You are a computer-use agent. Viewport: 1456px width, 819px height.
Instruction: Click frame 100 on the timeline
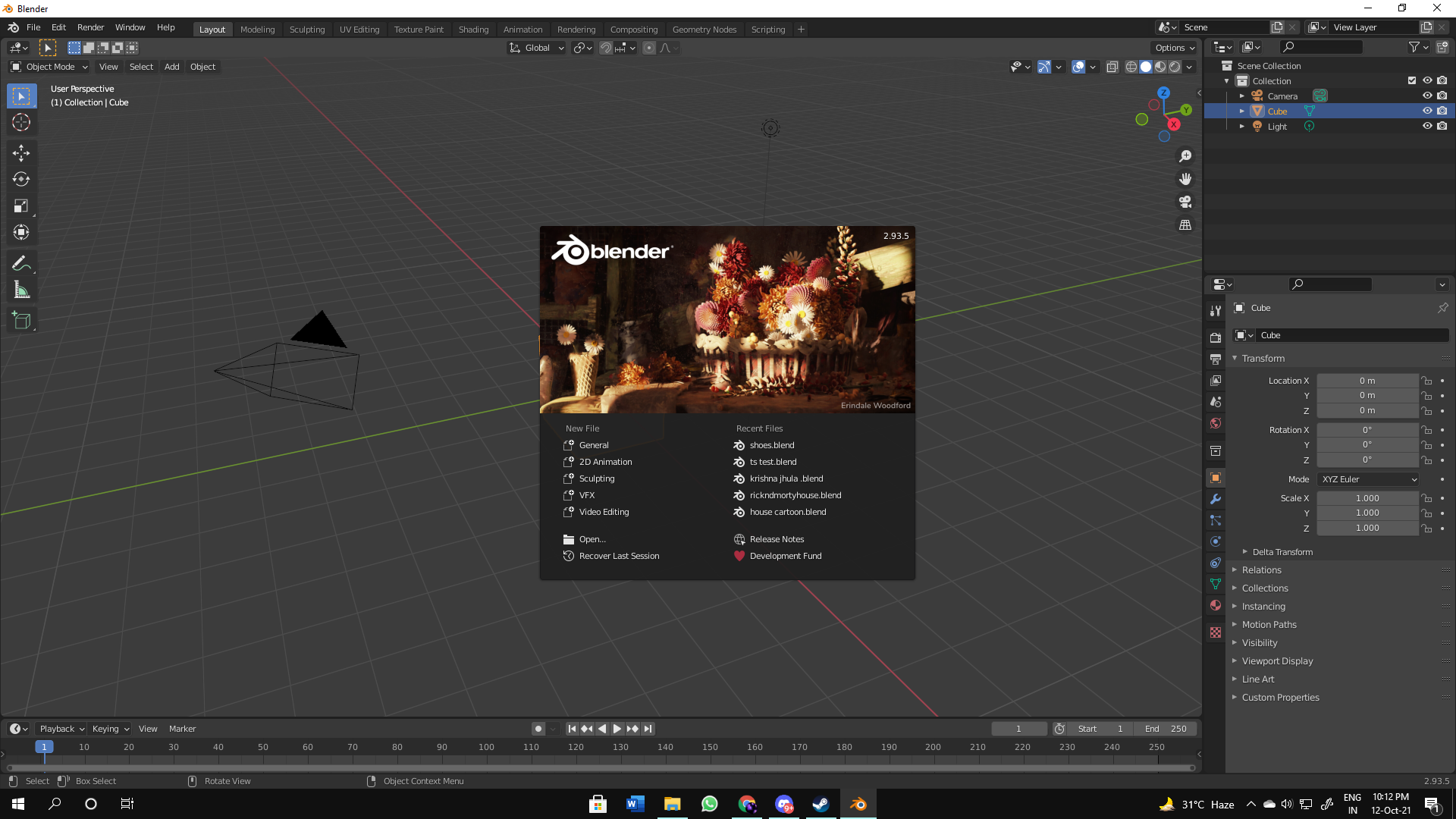486,747
